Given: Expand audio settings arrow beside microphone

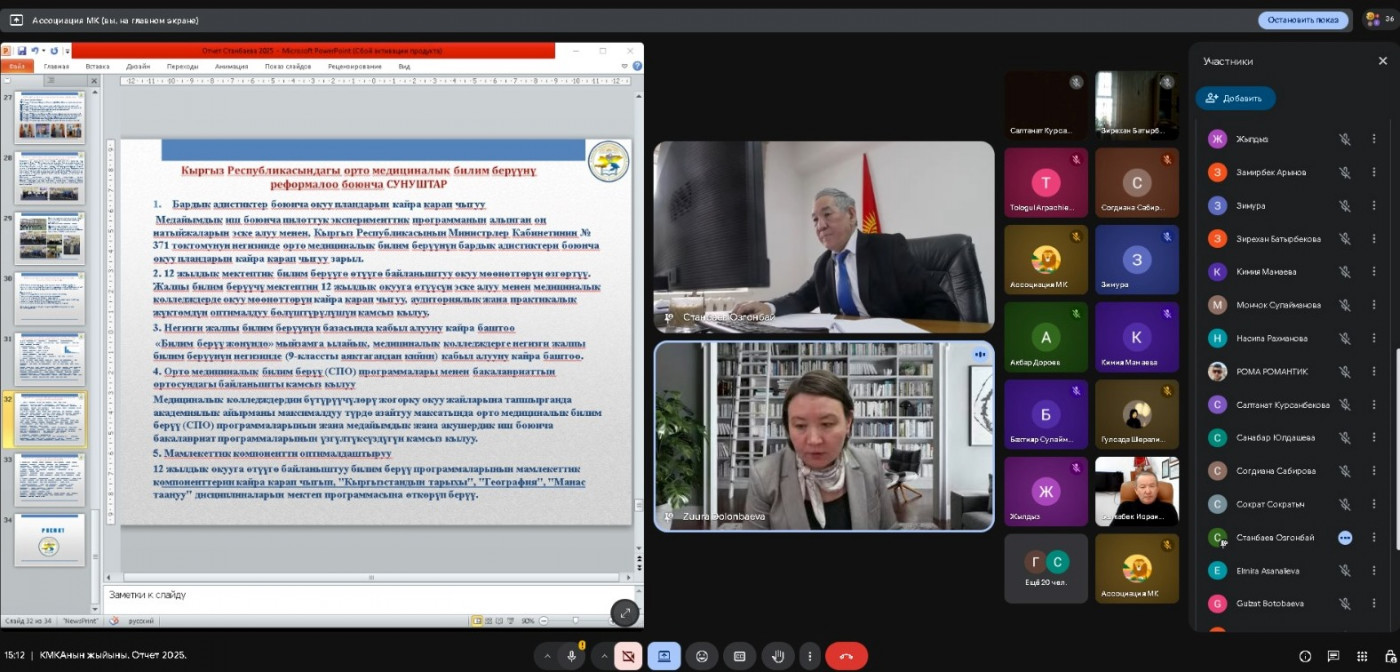Looking at the screenshot, I should click(546, 656).
